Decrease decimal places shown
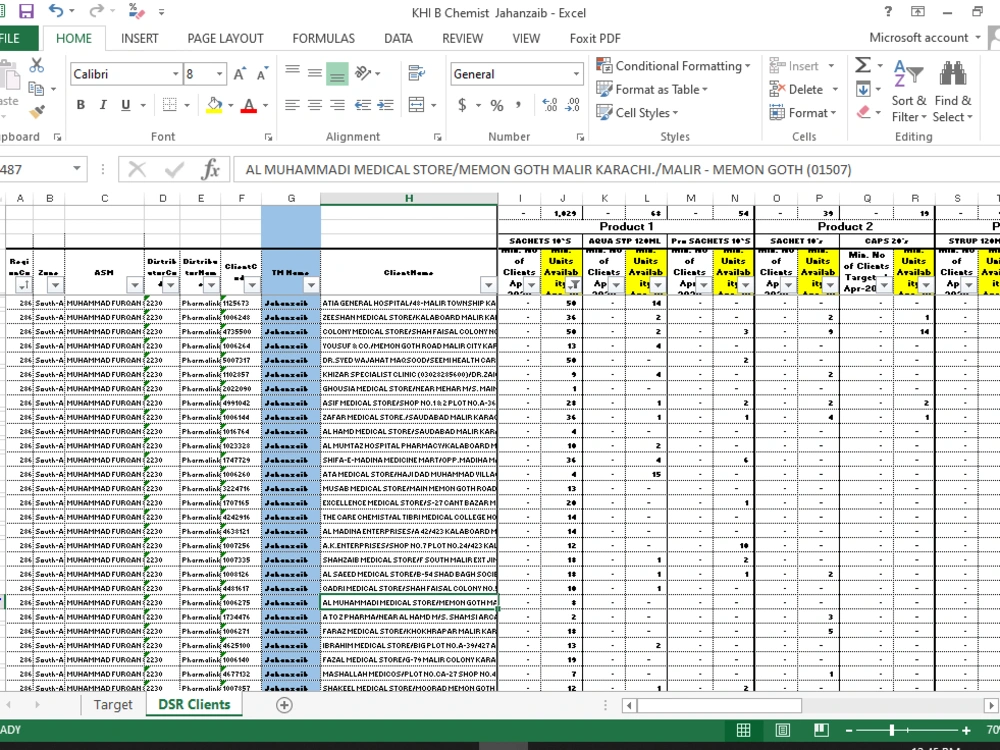This screenshot has height=750, width=1000. tap(573, 105)
